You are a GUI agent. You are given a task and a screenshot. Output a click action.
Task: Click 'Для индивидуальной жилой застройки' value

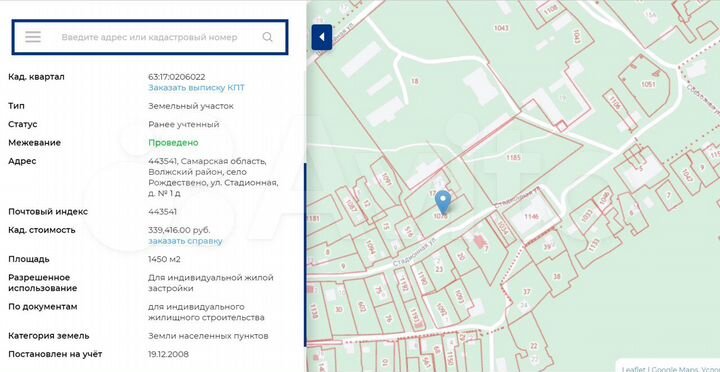coord(211,283)
